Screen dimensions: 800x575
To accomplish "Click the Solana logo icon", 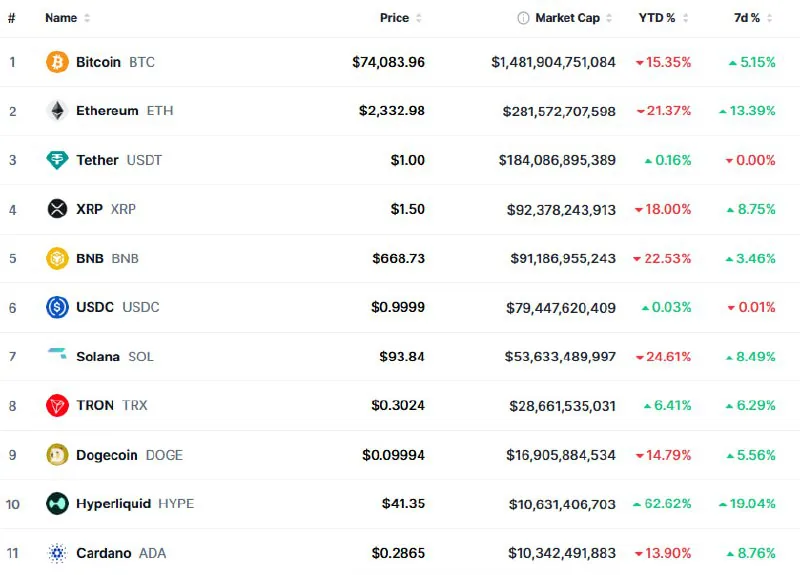I will (x=58, y=356).
